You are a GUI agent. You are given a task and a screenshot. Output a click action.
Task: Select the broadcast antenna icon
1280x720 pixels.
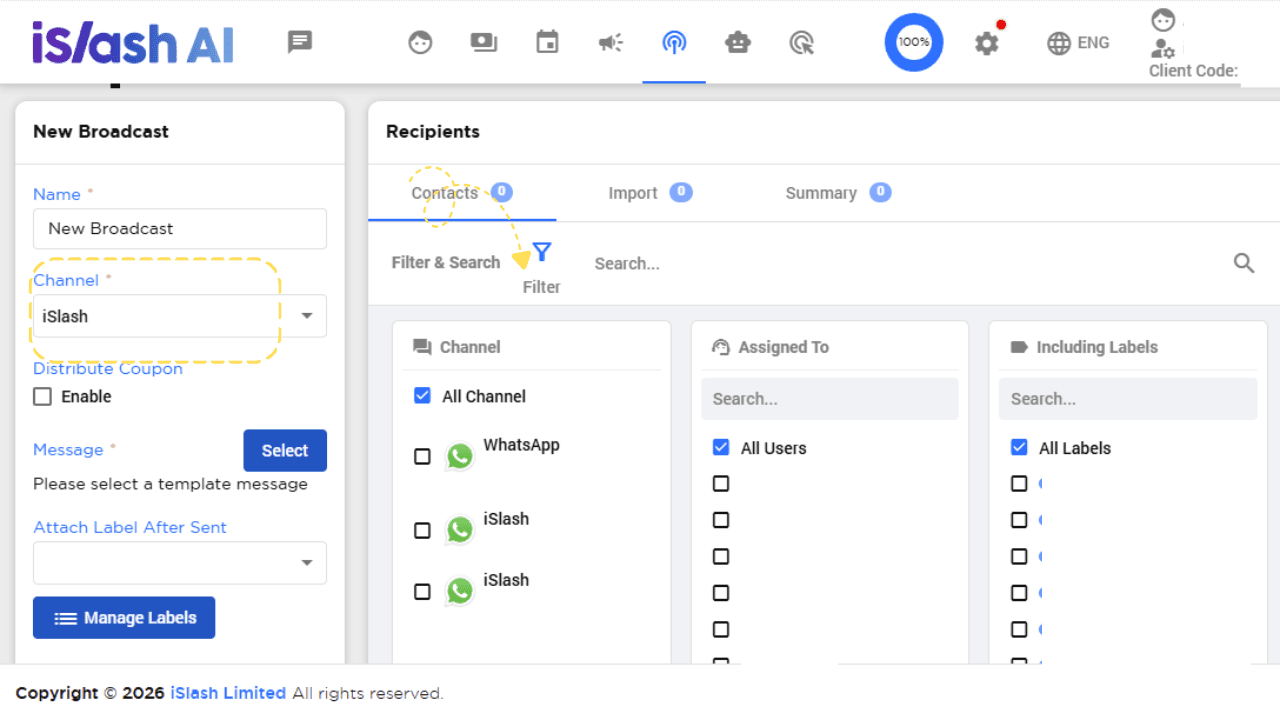click(674, 43)
